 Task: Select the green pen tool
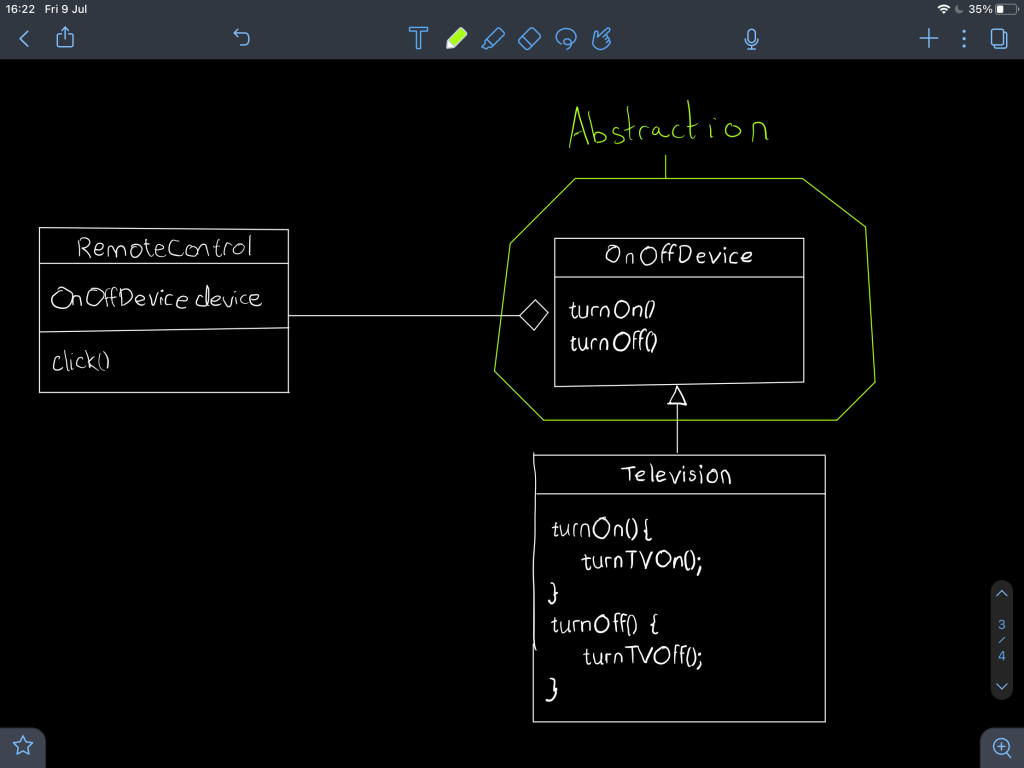[x=456, y=39]
